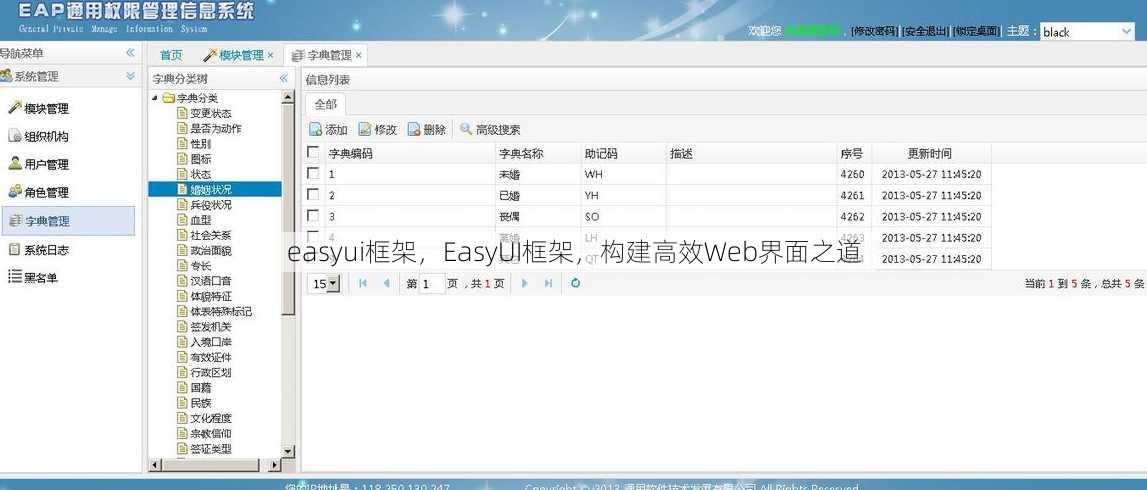Refresh the data grid

coord(575,283)
